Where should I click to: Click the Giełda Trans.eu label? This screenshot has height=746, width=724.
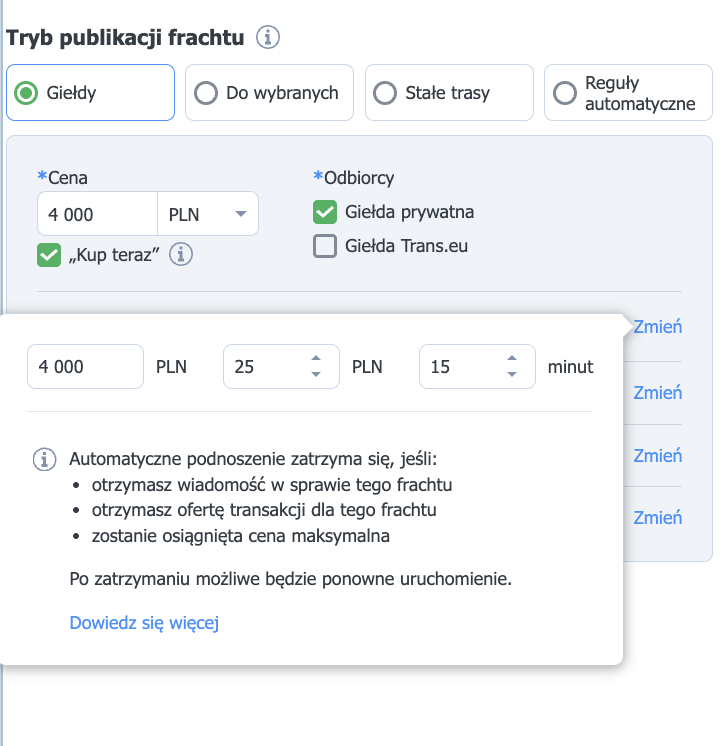pos(406,246)
